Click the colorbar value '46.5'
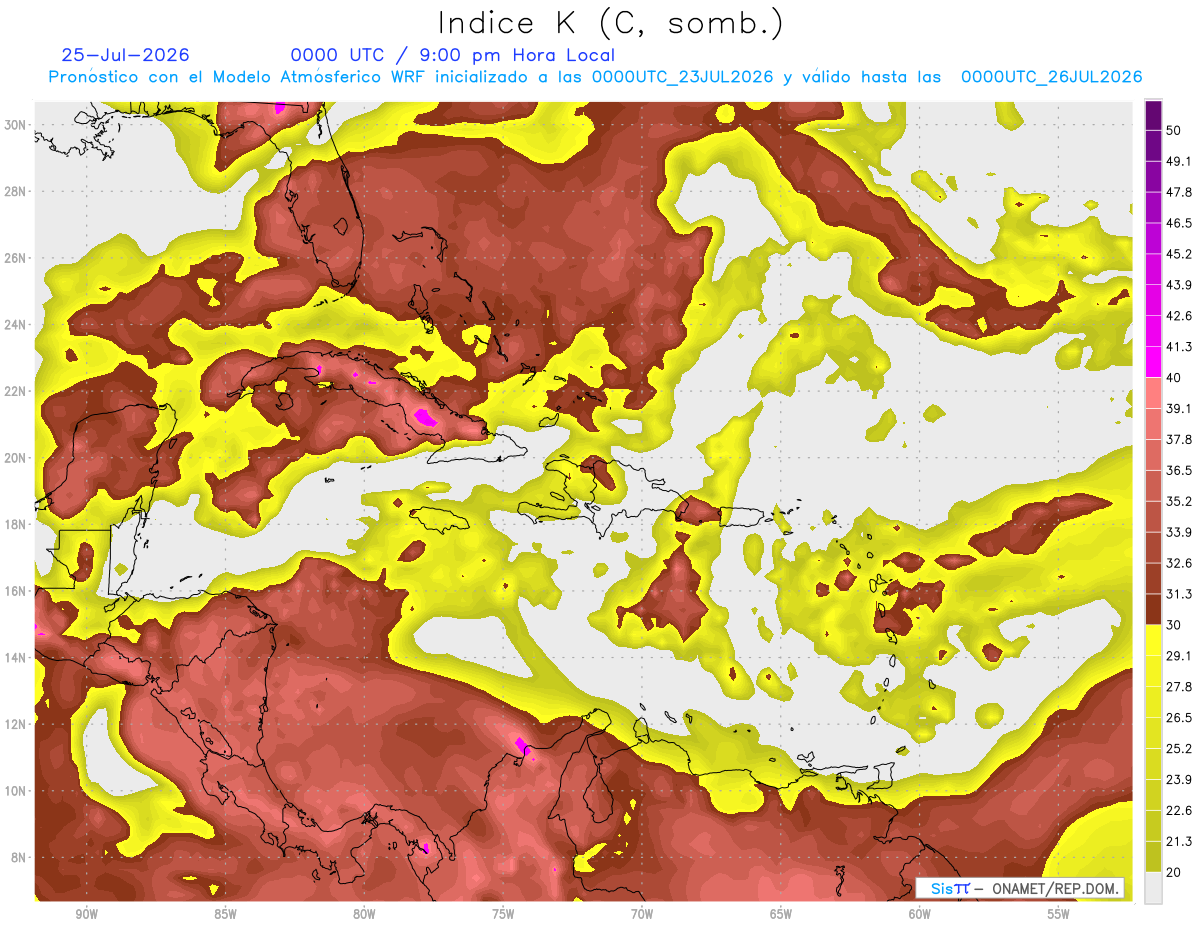The image size is (1200, 927). pos(1179,223)
